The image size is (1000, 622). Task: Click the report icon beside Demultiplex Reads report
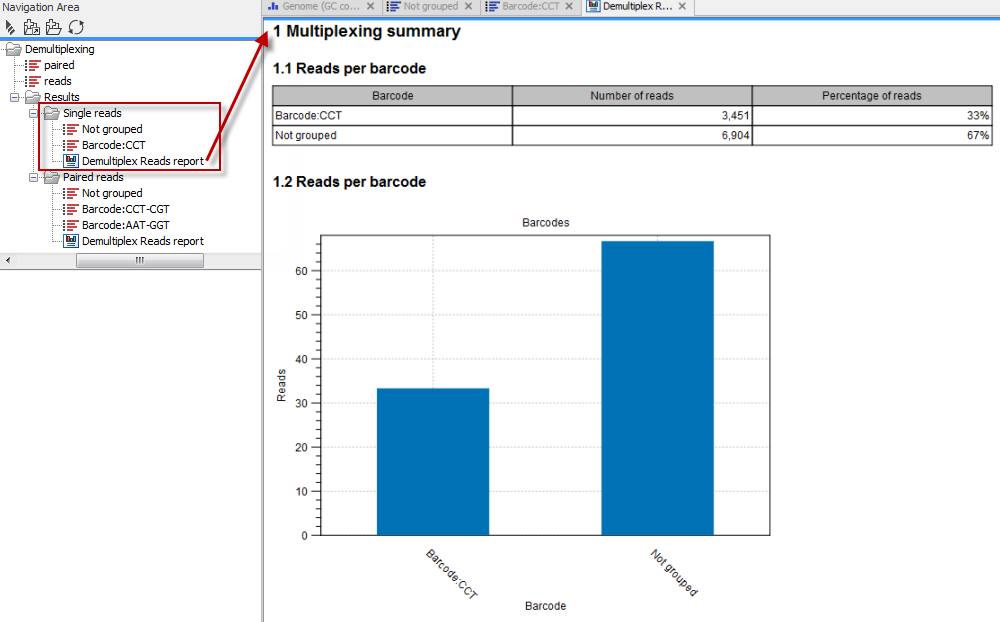[70, 160]
